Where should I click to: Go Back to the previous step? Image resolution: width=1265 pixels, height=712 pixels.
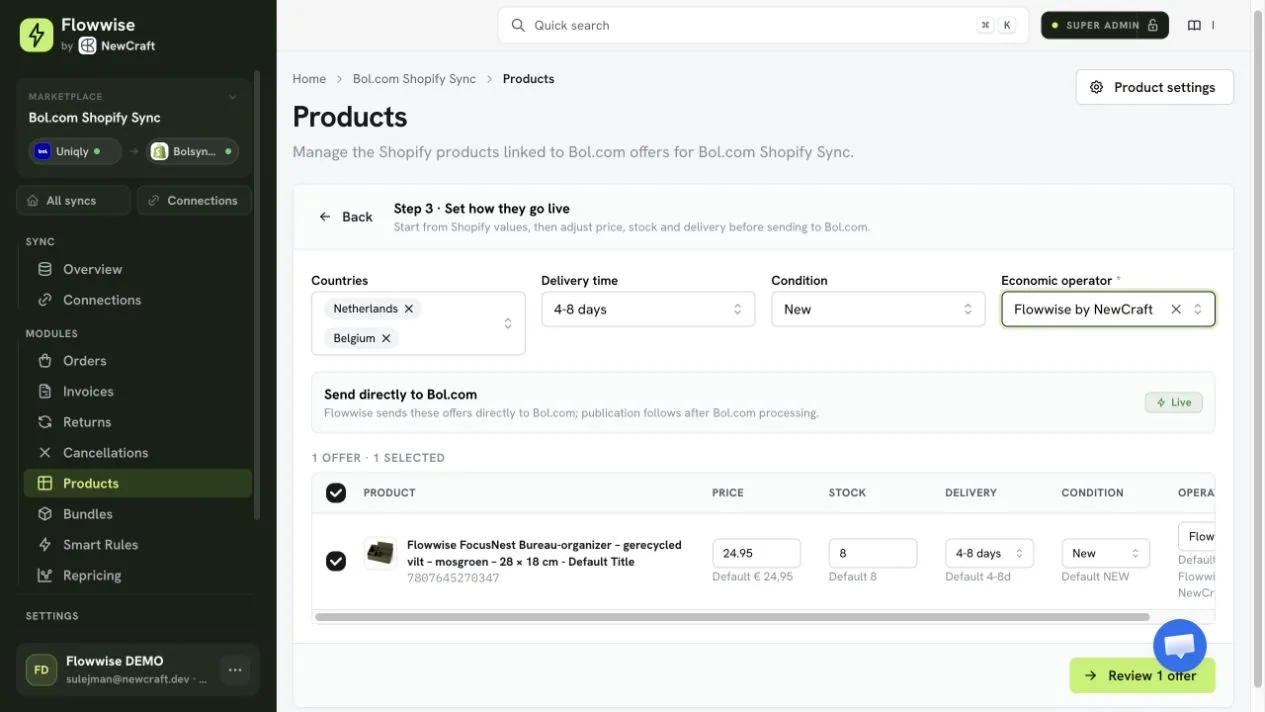[345, 217]
